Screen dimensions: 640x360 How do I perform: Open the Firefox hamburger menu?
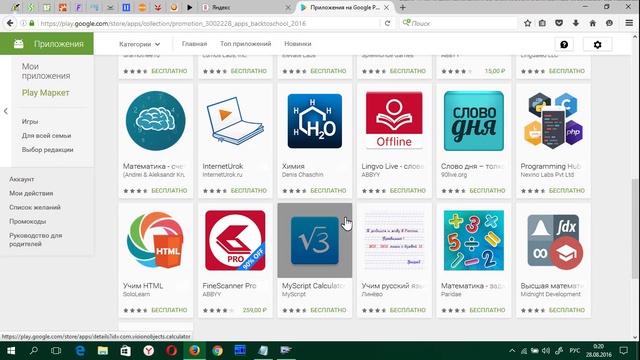(629, 23)
